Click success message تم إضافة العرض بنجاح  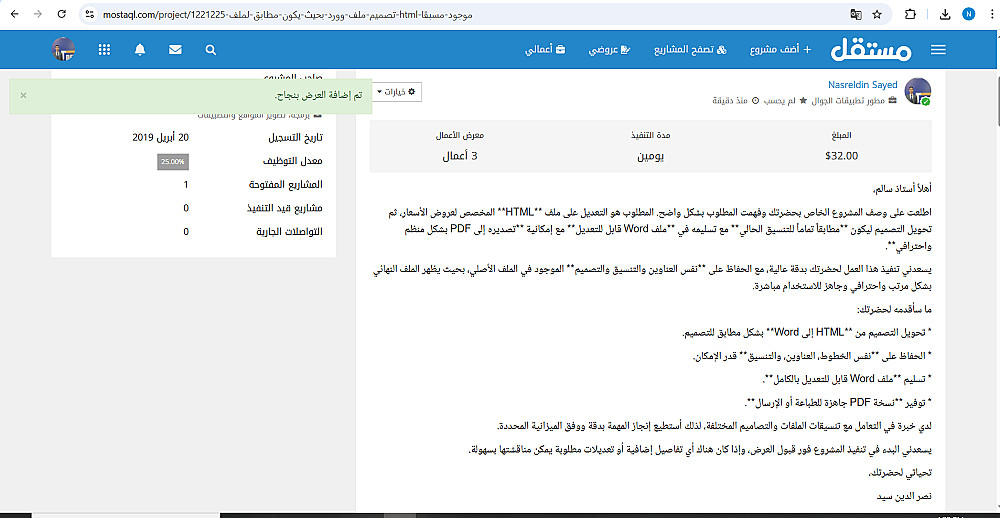318,95
